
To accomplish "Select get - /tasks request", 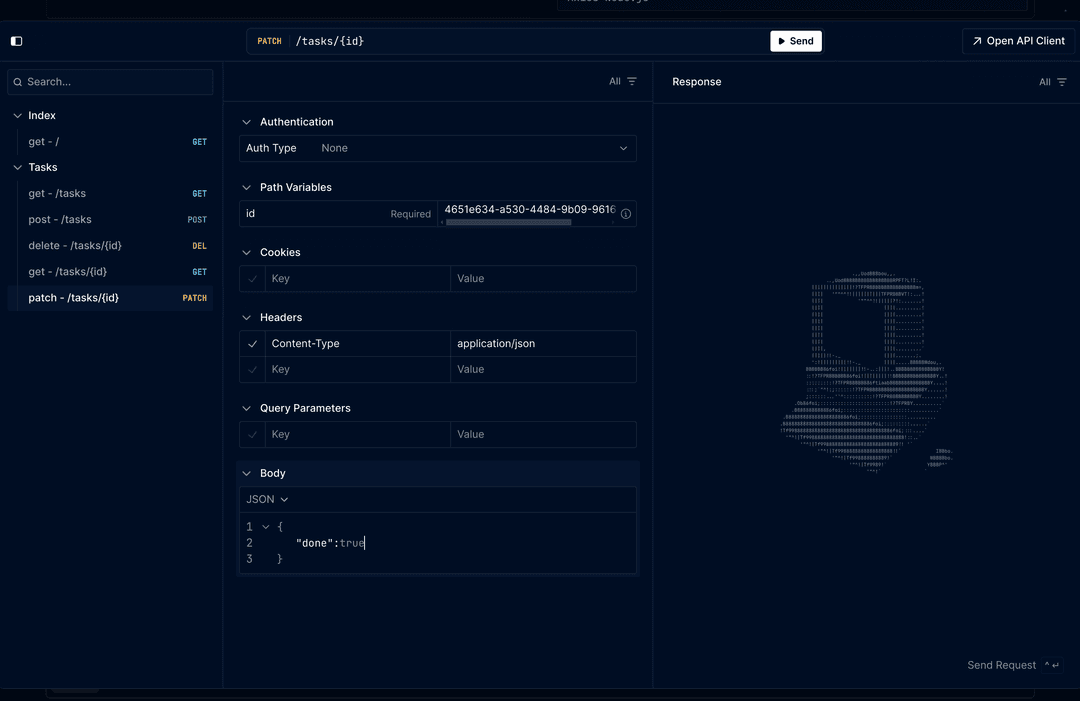I will [x=57, y=194].
